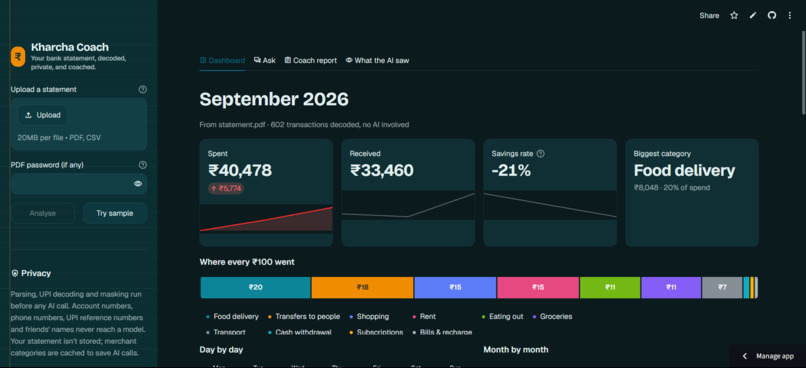Click the Spent red trend sparkline
The image size is (806, 368).
pos(266,219)
